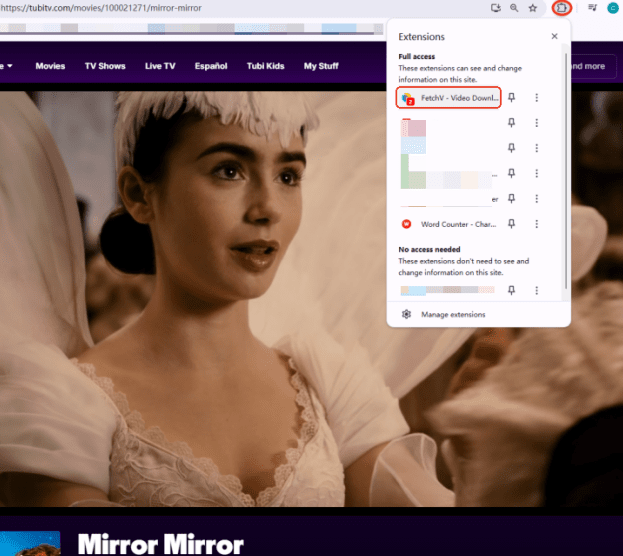Open more options for FetchV extension
This screenshot has height=556, width=623.
(x=537, y=98)
